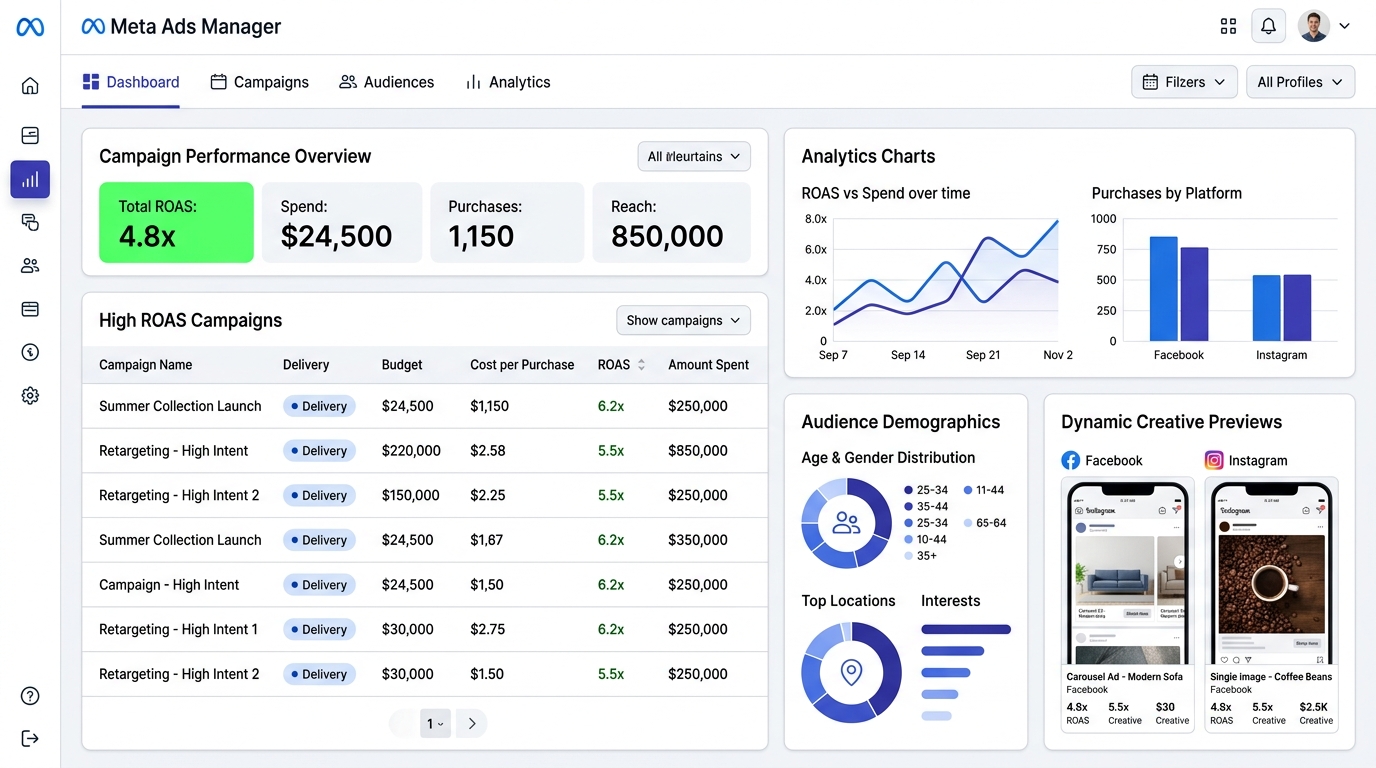Image resolution: width=1376 pixels, height=768 pixels.
Task: Open help via the question mark icon
Action: pyautogui.click(x=30, y=696)
